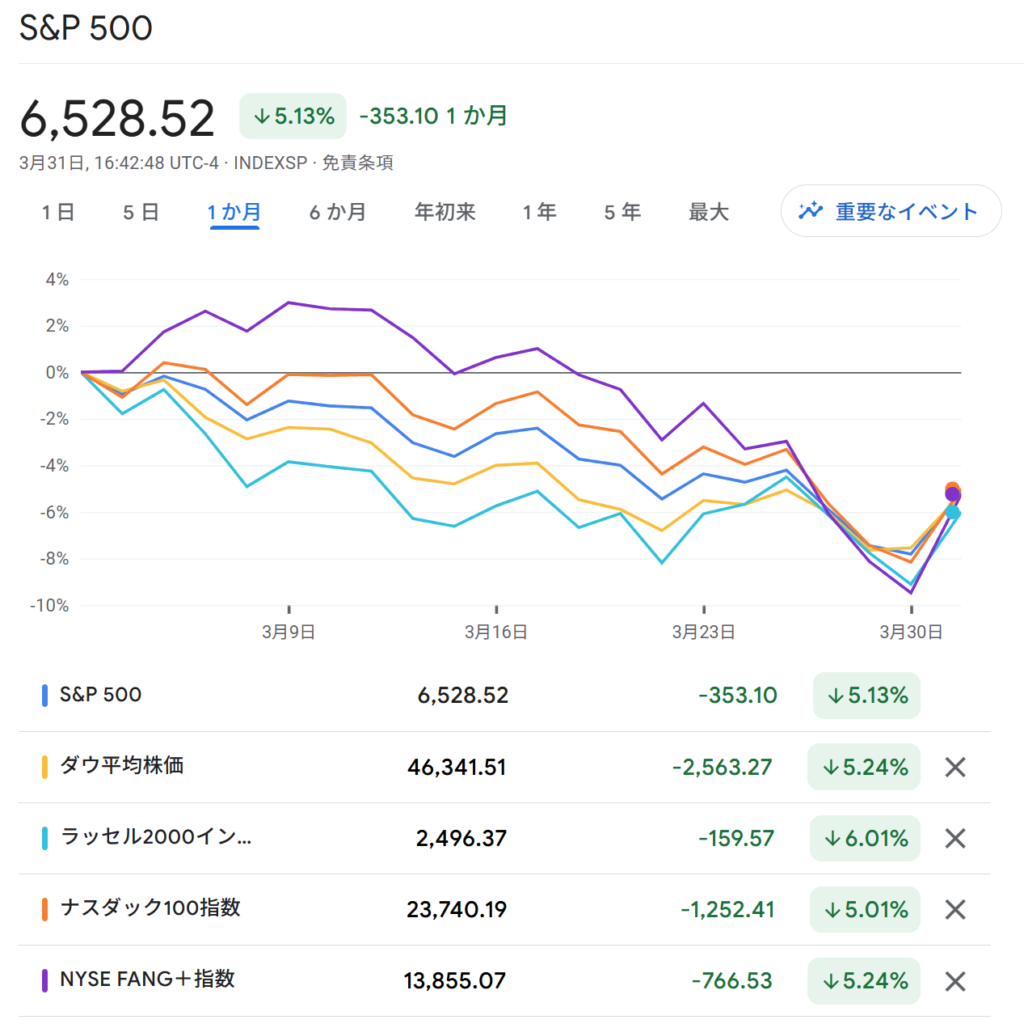Screen dimensions: 1024x1024
Task: Choose the 最大 time range tab
Action: click(x=708, y=212)
